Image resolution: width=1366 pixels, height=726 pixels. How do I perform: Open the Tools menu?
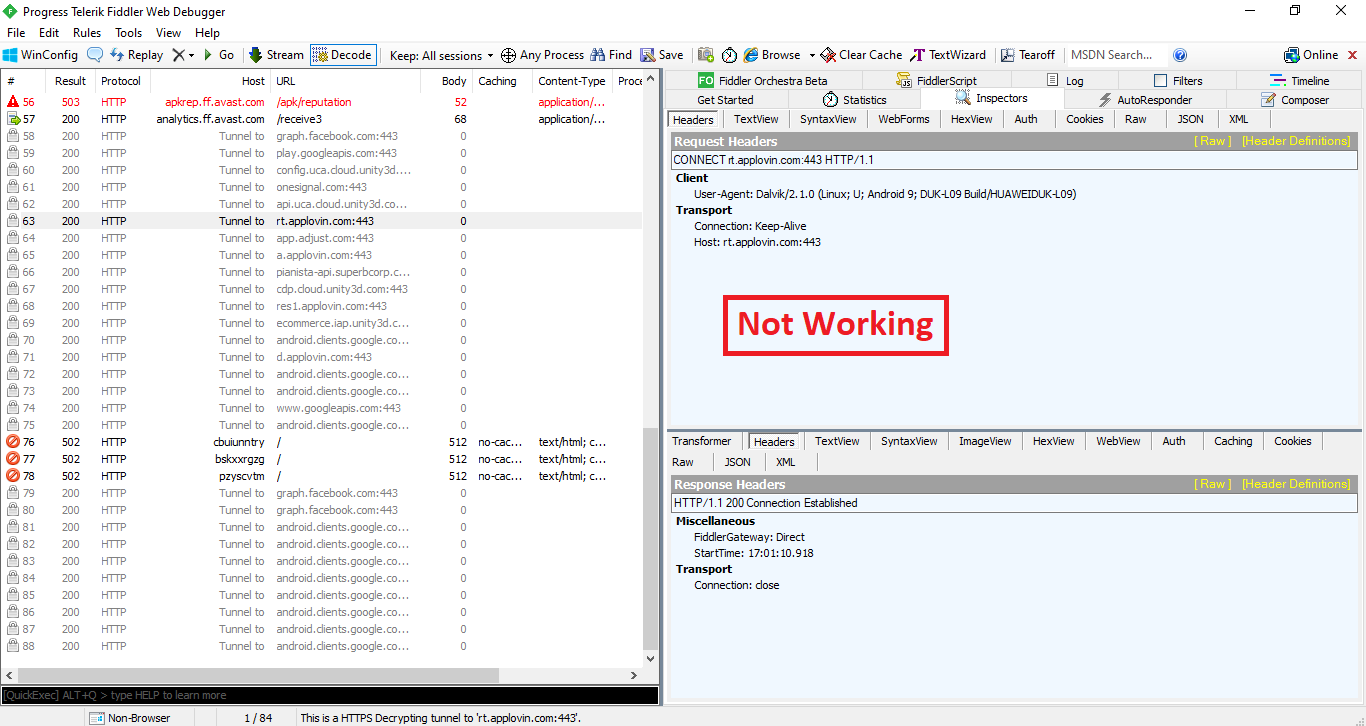[128, 33]
